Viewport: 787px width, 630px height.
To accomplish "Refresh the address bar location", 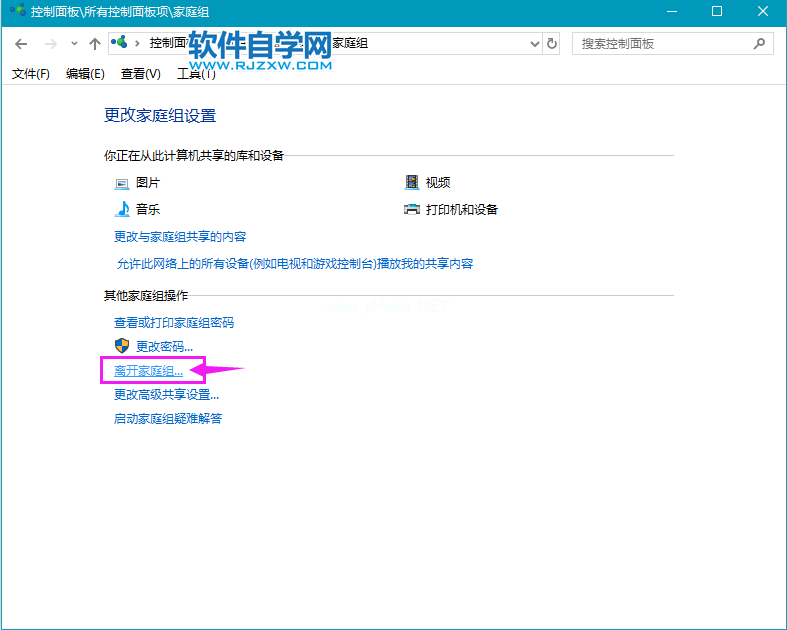I will click(x=552, y=44).
